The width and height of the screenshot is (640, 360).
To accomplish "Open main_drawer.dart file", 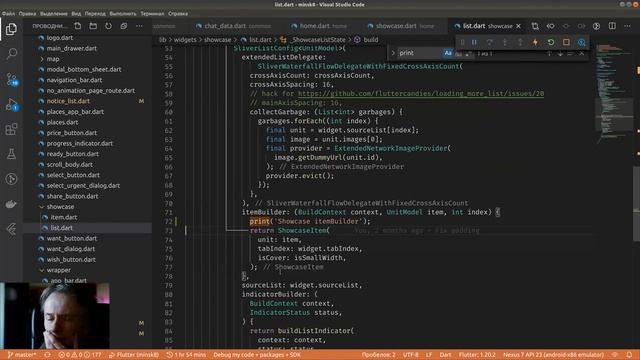I will [x=71, y=48].
